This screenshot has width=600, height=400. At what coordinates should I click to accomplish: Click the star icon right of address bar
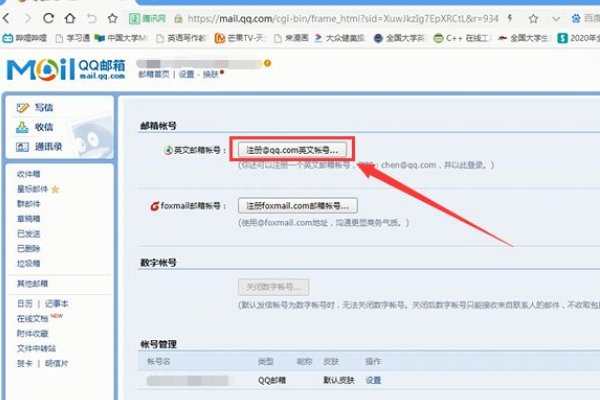click(533, 18)
